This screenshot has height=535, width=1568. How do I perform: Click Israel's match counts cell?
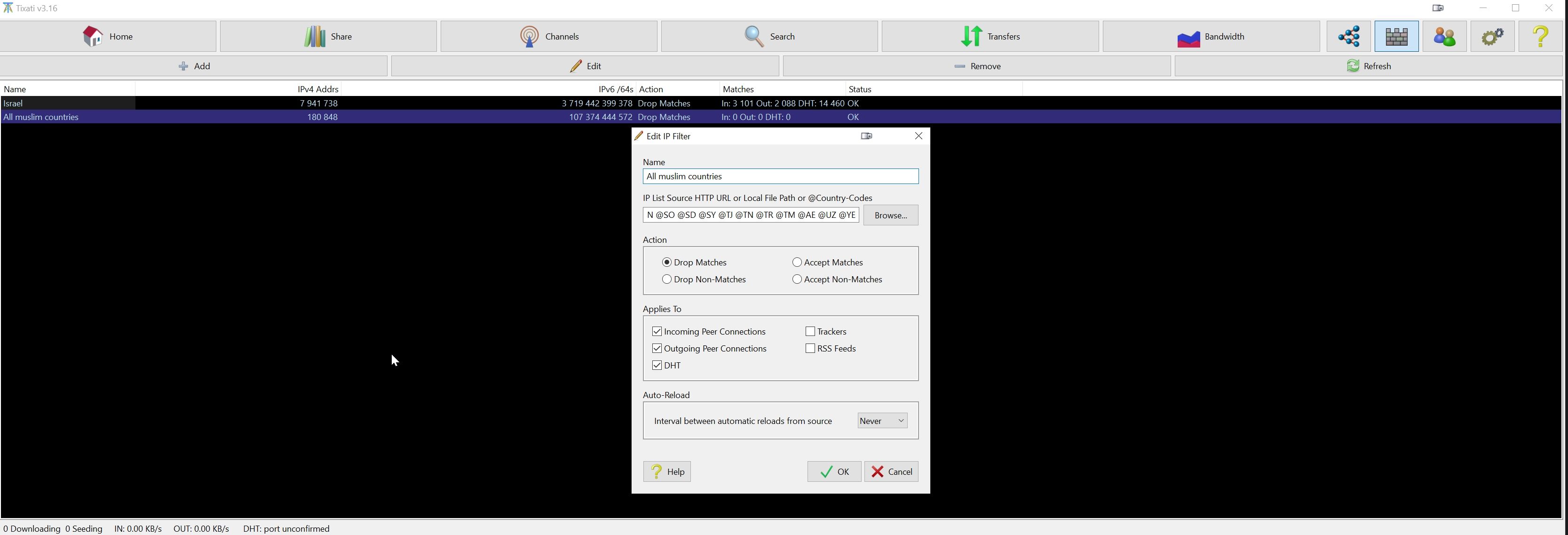coord(783,104)
